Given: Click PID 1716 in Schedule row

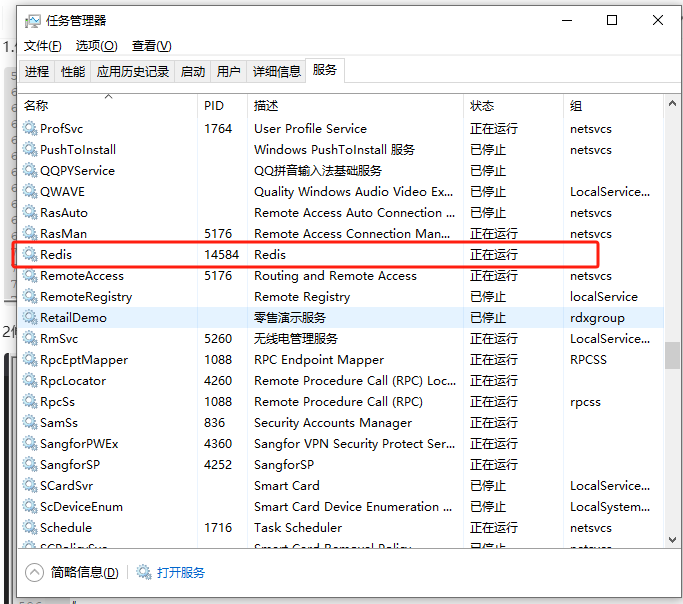Looking at the screenshot, I should (x=218, y=527).
